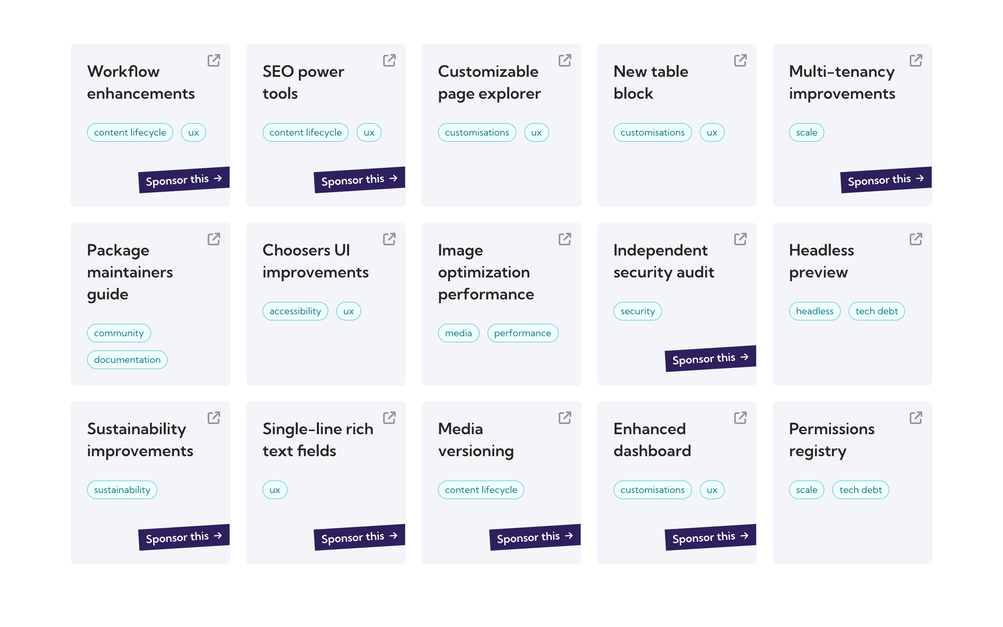
Task: Click the tech debt tag on Headless preview
Action: [x=877, y=311]
